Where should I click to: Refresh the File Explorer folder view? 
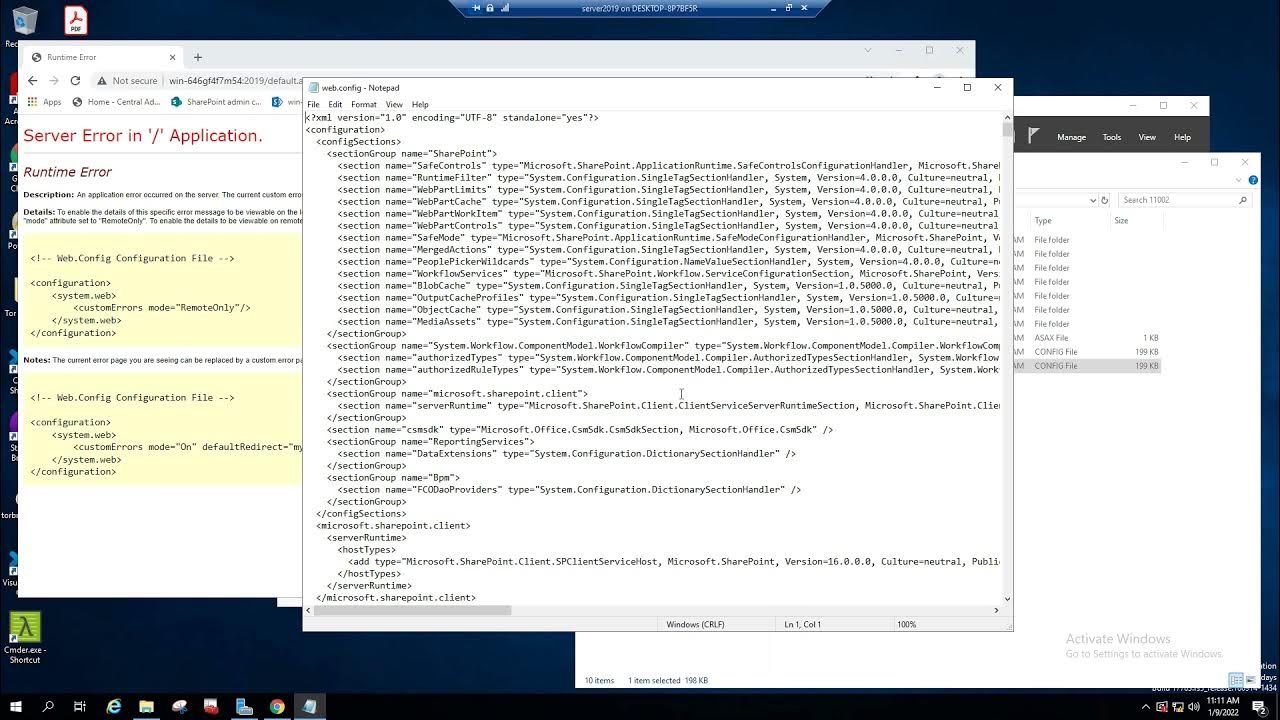tap(1105, 200)
